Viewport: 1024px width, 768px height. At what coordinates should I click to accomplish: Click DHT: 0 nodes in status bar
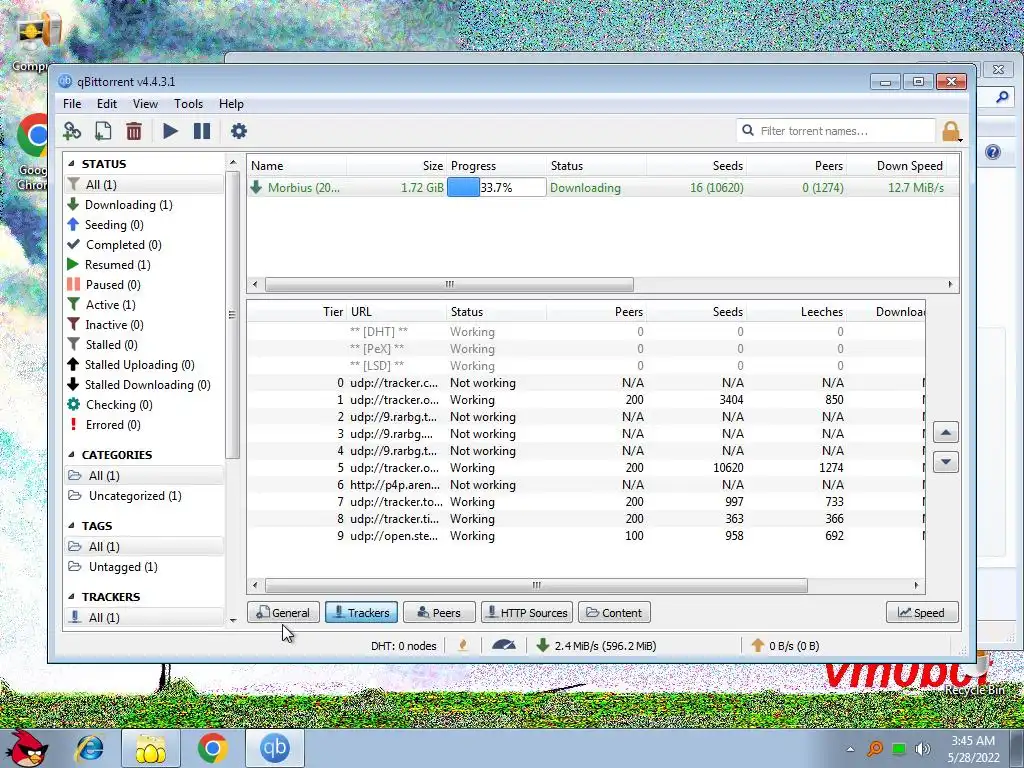(x=404, y=646)
